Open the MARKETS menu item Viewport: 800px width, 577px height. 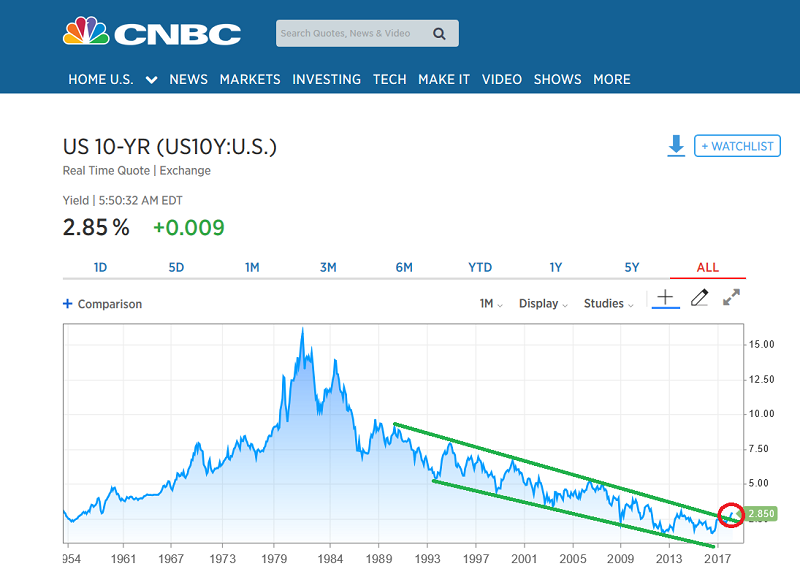(250, 80)
